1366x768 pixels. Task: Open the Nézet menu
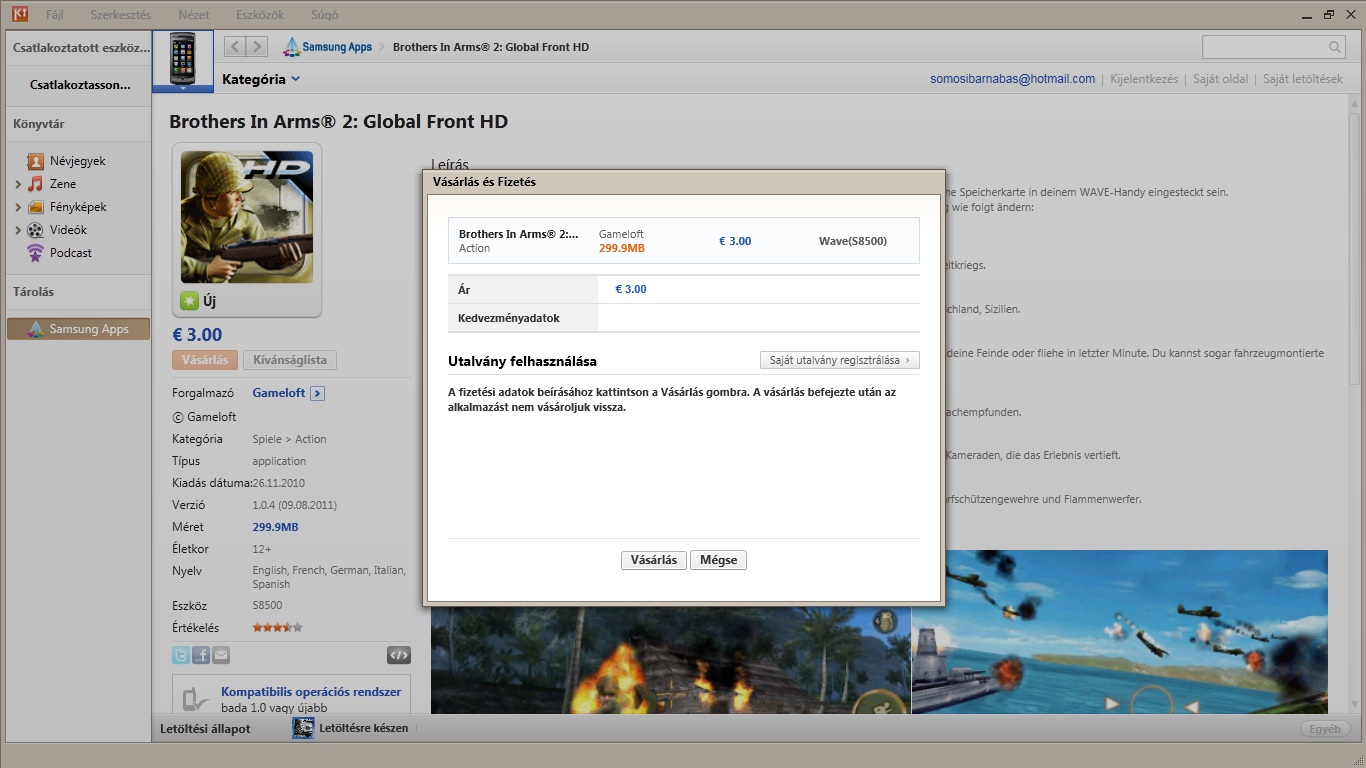pos(194,15)
